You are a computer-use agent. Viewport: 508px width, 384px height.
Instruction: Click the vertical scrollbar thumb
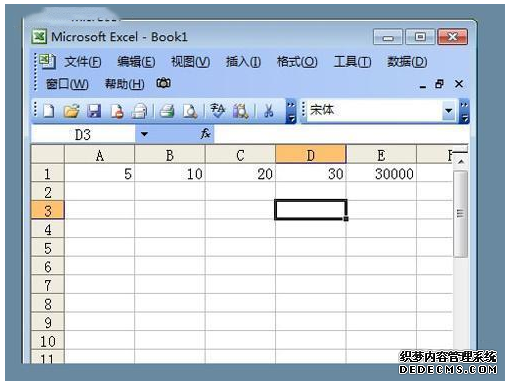pyautogui.click(x=460, y=214)
